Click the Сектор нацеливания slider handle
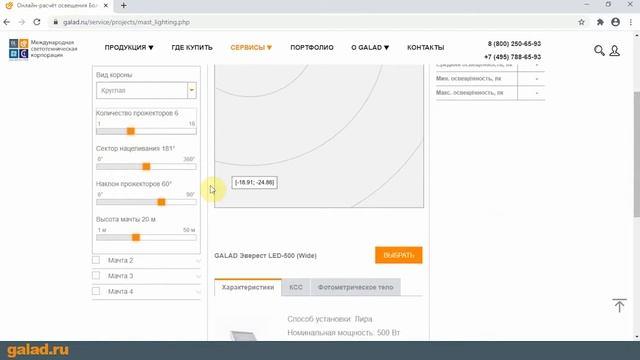640x360 pixels. click(146, 167)
